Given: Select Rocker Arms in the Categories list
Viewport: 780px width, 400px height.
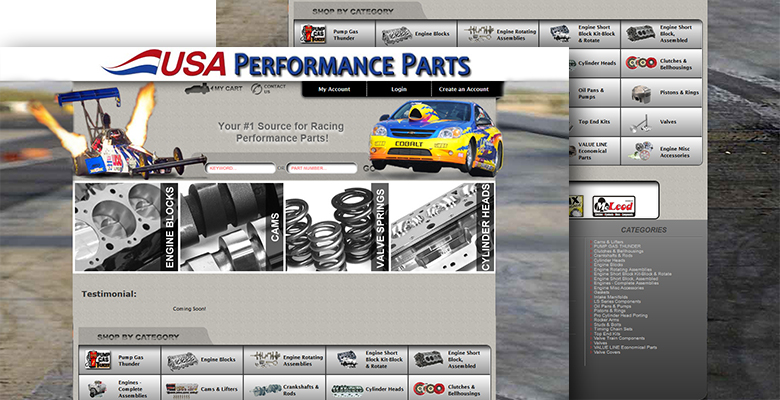Looking at the screenshot, I should (x=606, y=320).
